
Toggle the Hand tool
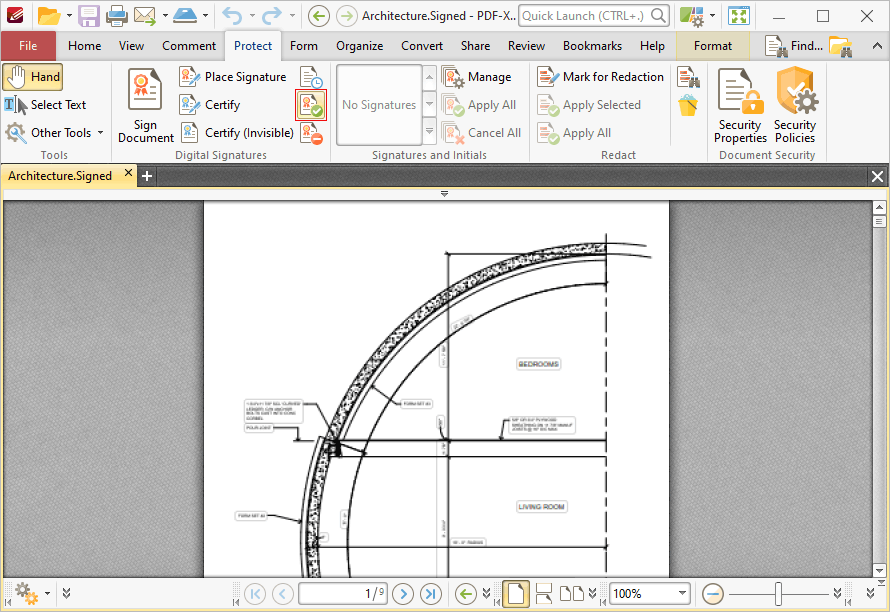(x=33, y=77)
